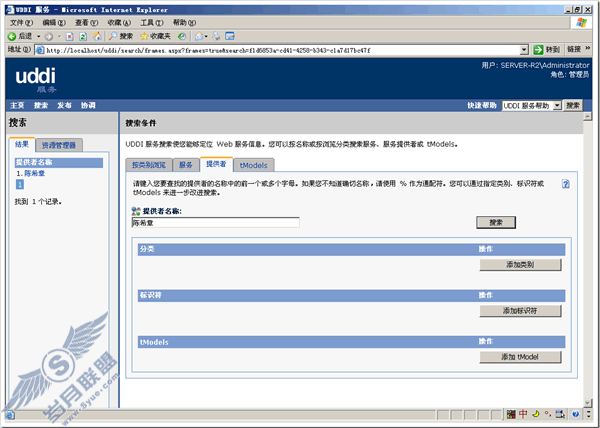Open the 工具 menu
Screen dimensions: 600x428
(x=152, y=23)
